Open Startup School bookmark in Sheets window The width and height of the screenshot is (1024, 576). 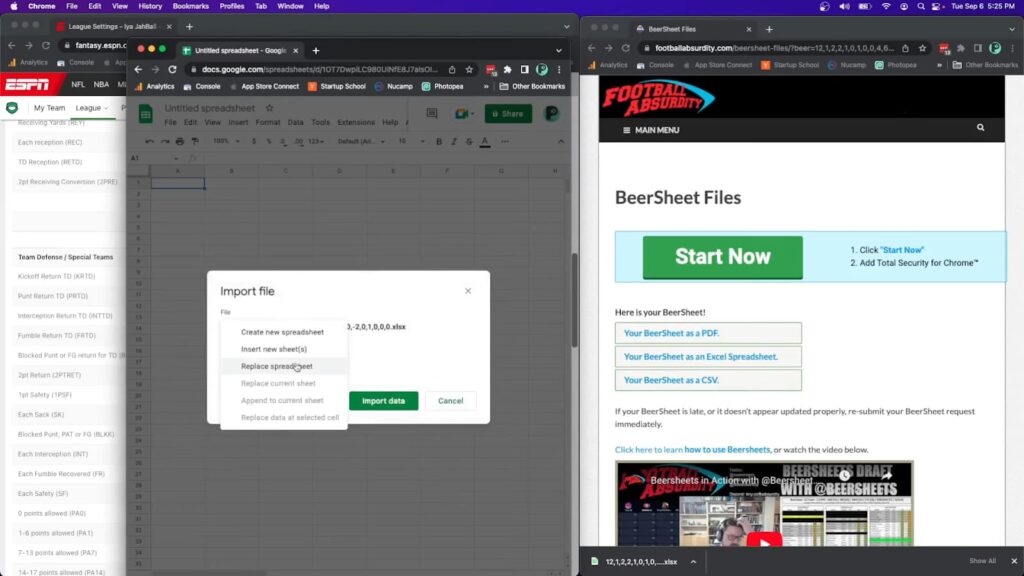(336, 86)
